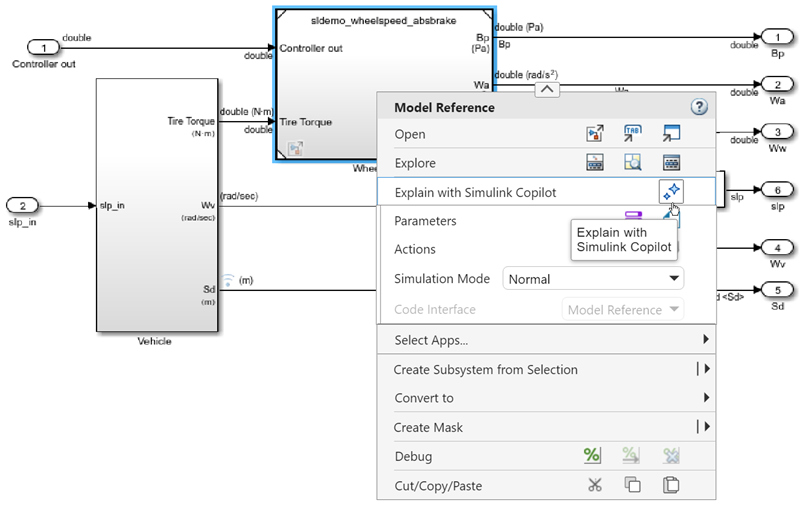Click the Explain with Simulink Copilot sparkle icon
This screenshot has width=800, height=507.
671,191
